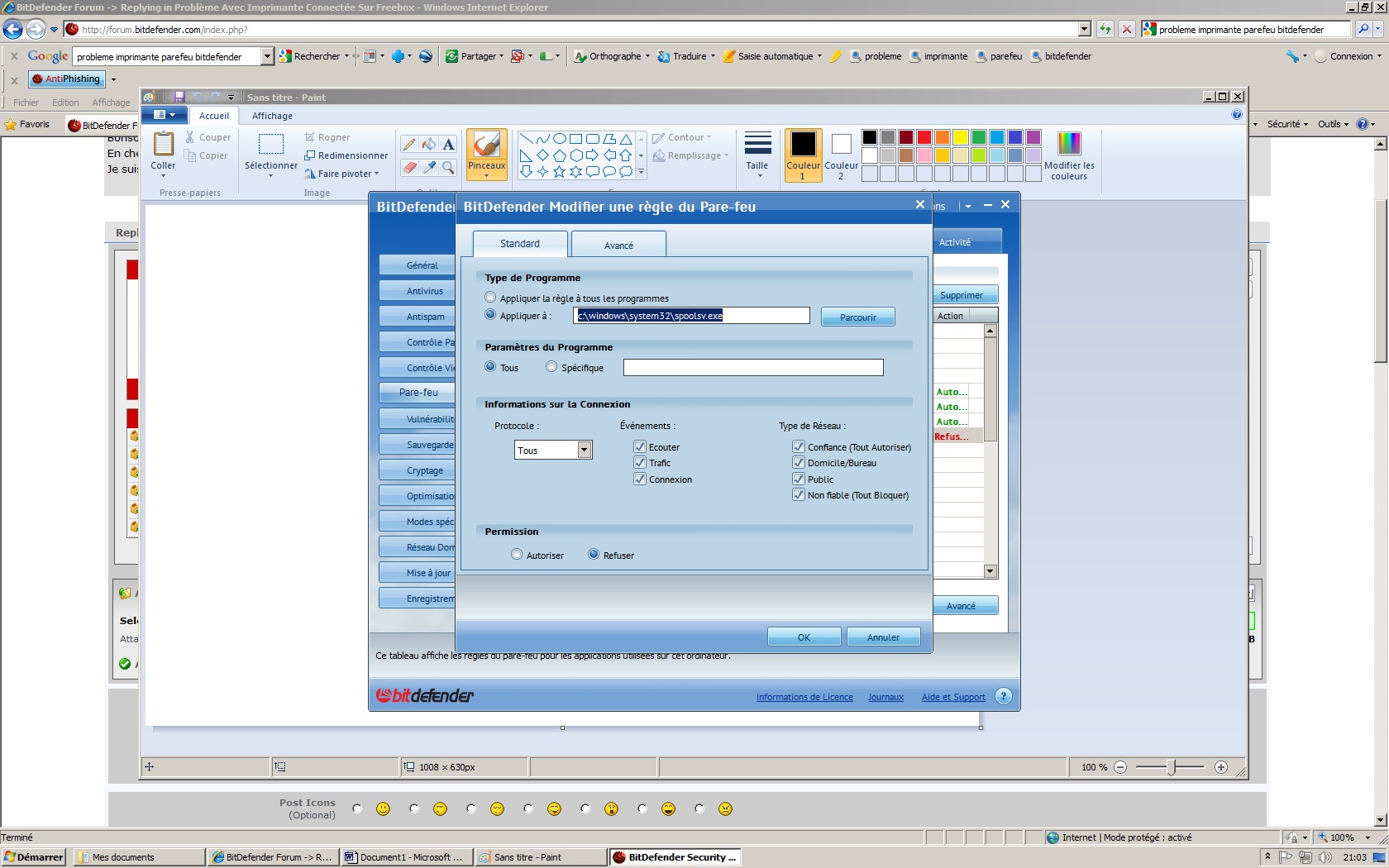Screen dimensions: 1389x868
Task: Click the Internet Explorer back arrow
Action: [12, 29]
